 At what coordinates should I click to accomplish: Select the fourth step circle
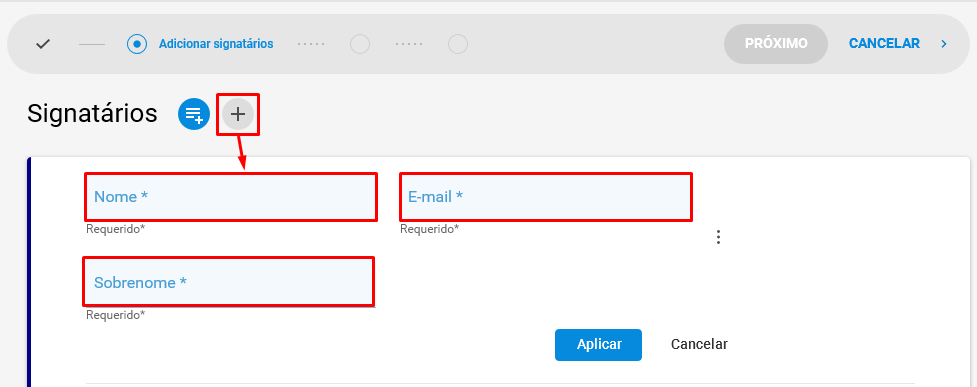[458, 44]
